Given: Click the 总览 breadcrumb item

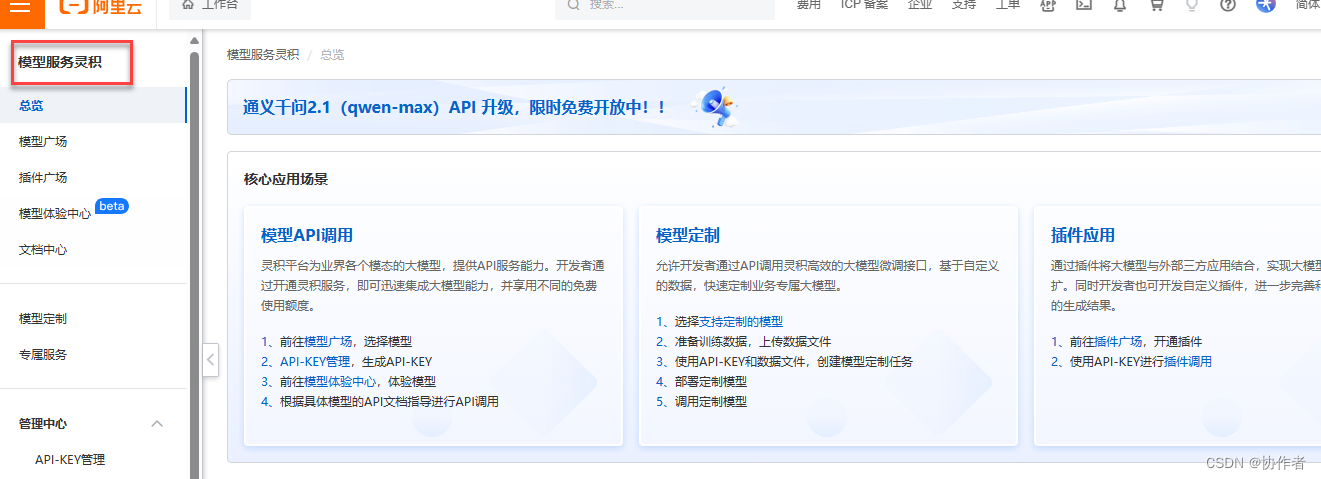Looking at the screenshot, I should coord(332,55).
